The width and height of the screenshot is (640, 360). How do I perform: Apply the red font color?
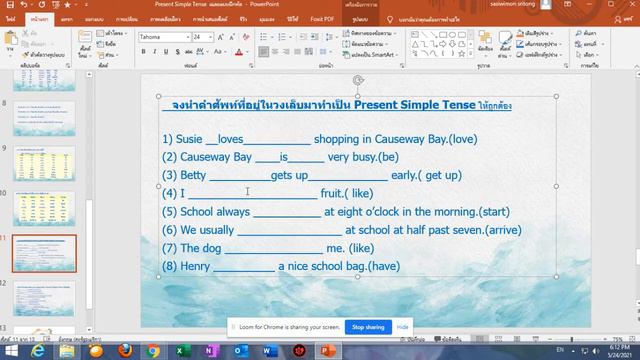[x=239, y=52]
